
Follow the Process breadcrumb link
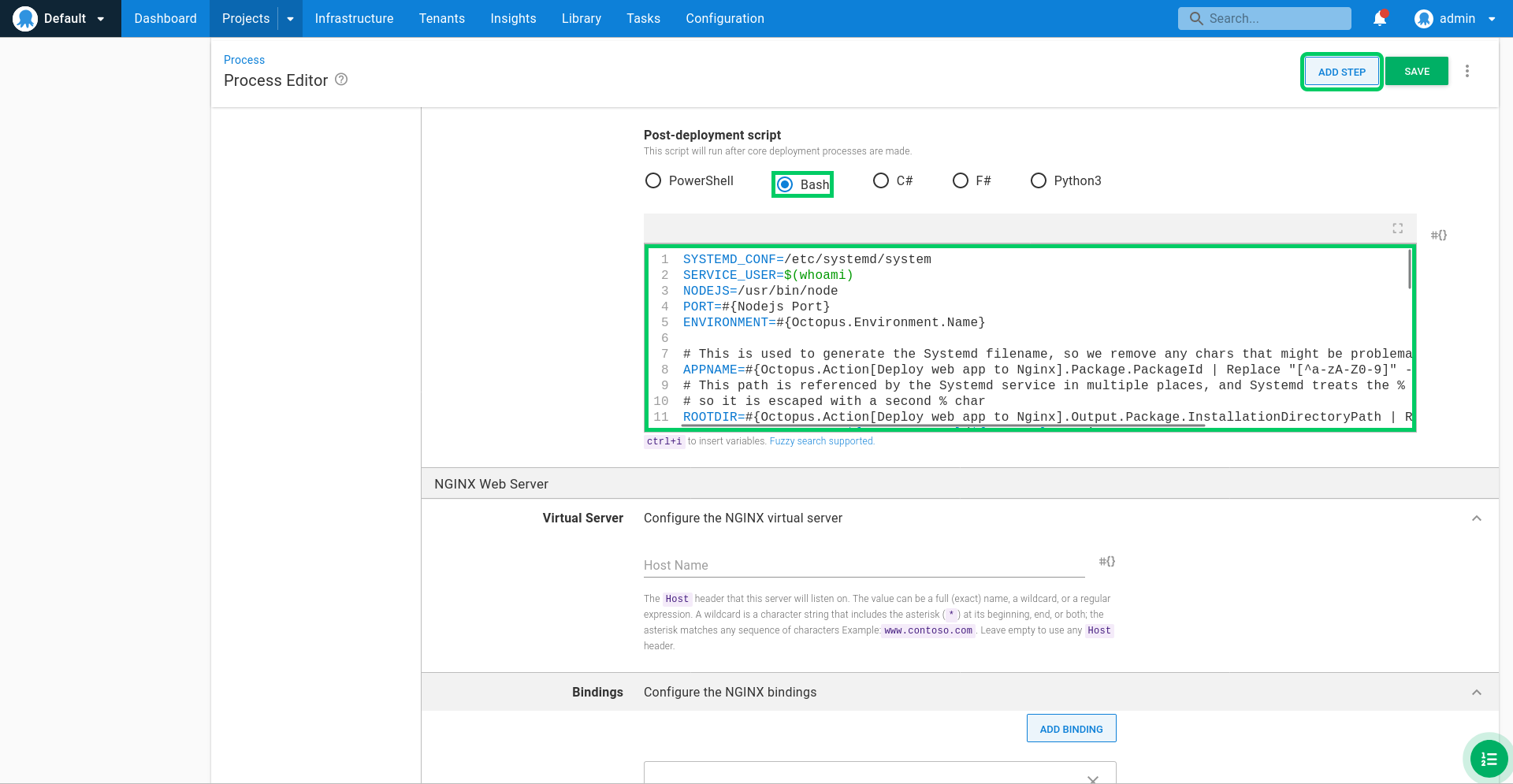244,60
